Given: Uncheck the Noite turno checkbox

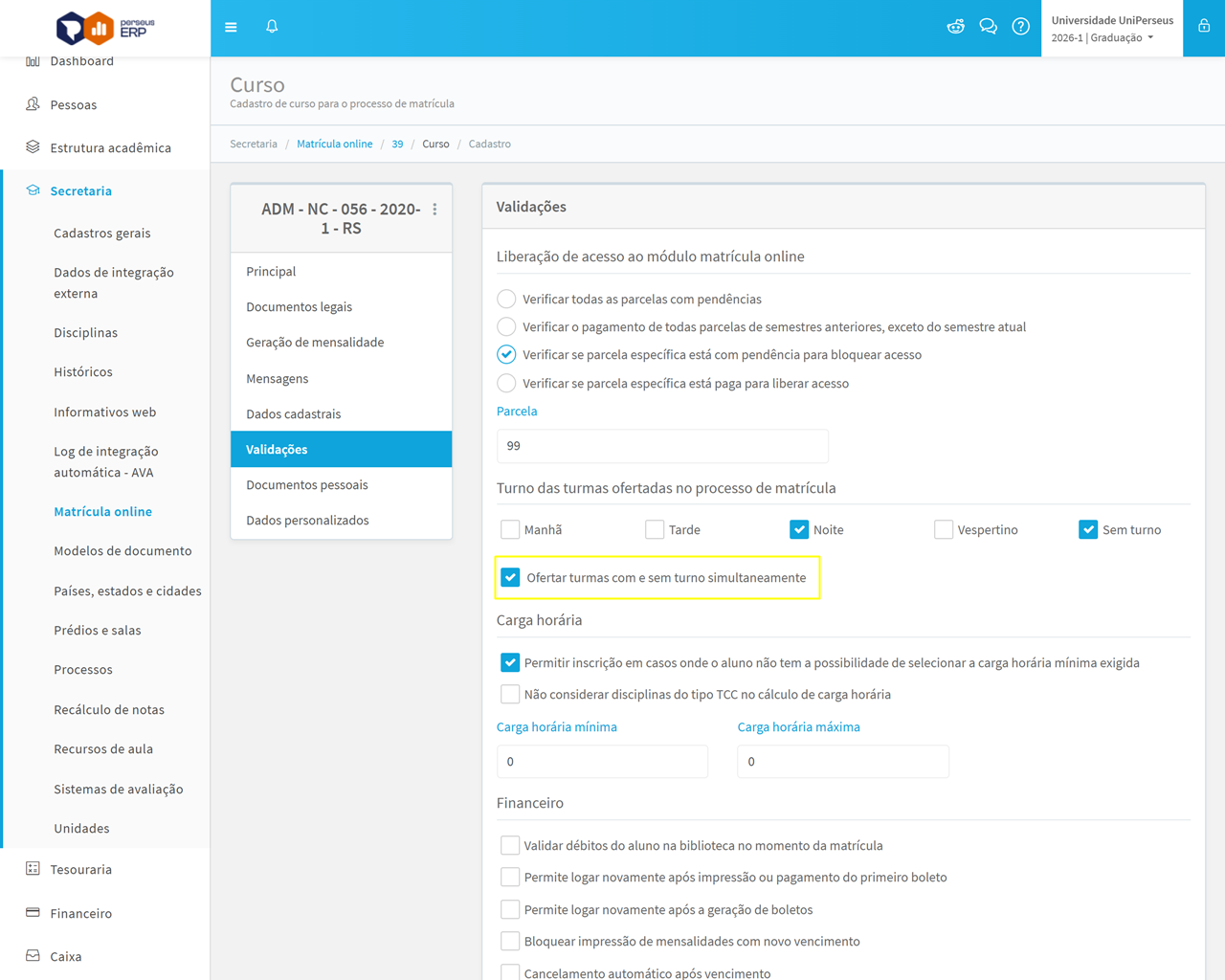Looking at the screenshot, I should point(799,529).
